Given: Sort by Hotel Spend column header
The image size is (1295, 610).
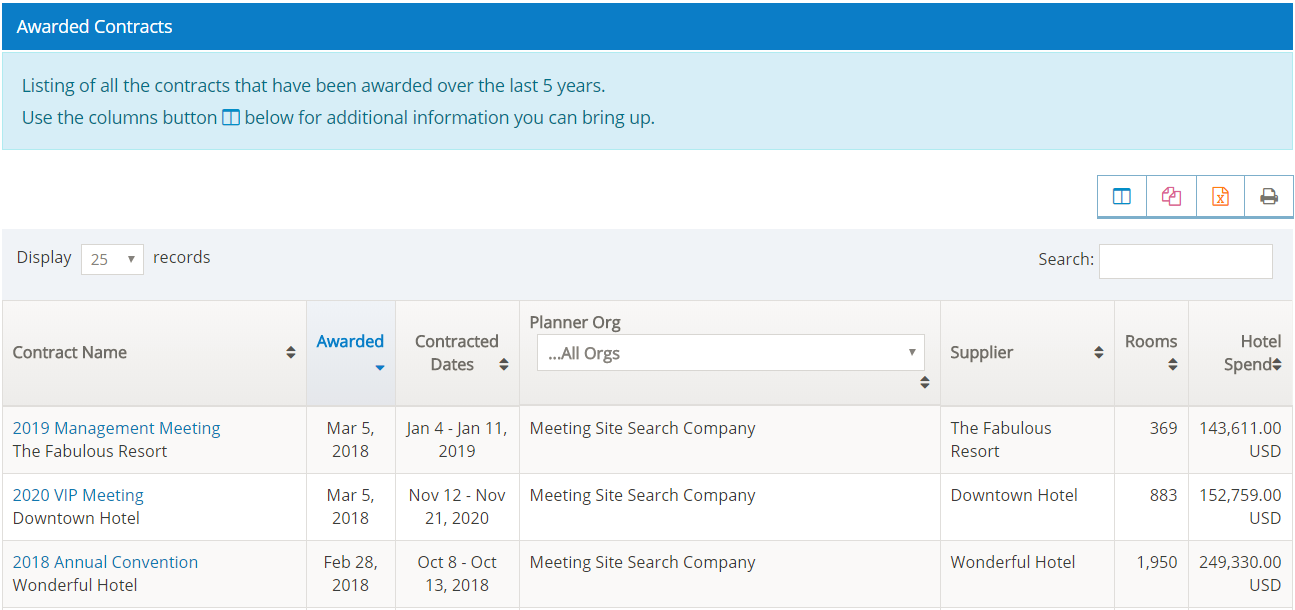Looking at the screenshot, I should click(1253, 353).
